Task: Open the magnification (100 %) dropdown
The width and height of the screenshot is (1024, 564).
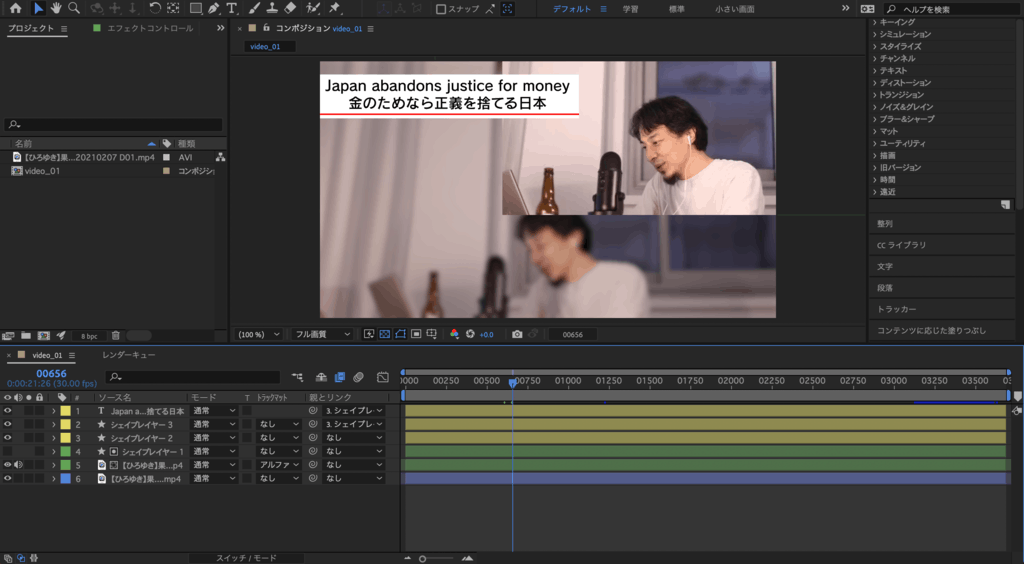Action: click(259, 334)
